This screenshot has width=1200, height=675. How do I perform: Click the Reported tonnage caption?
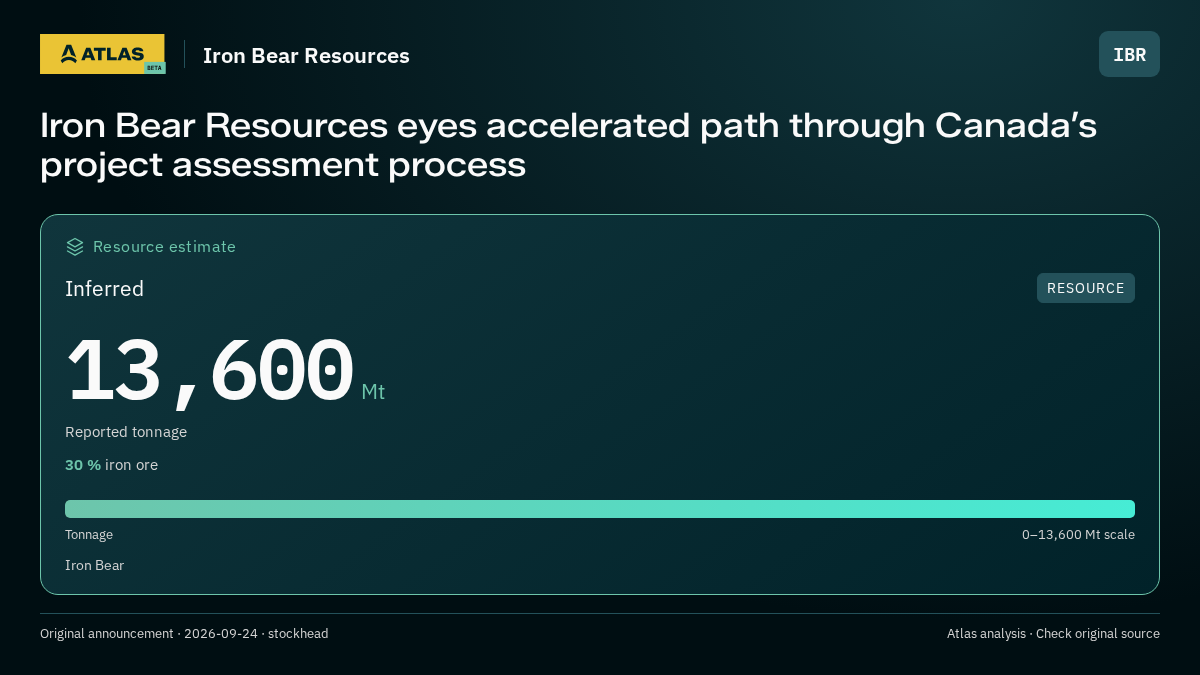(x=126, y=432)
